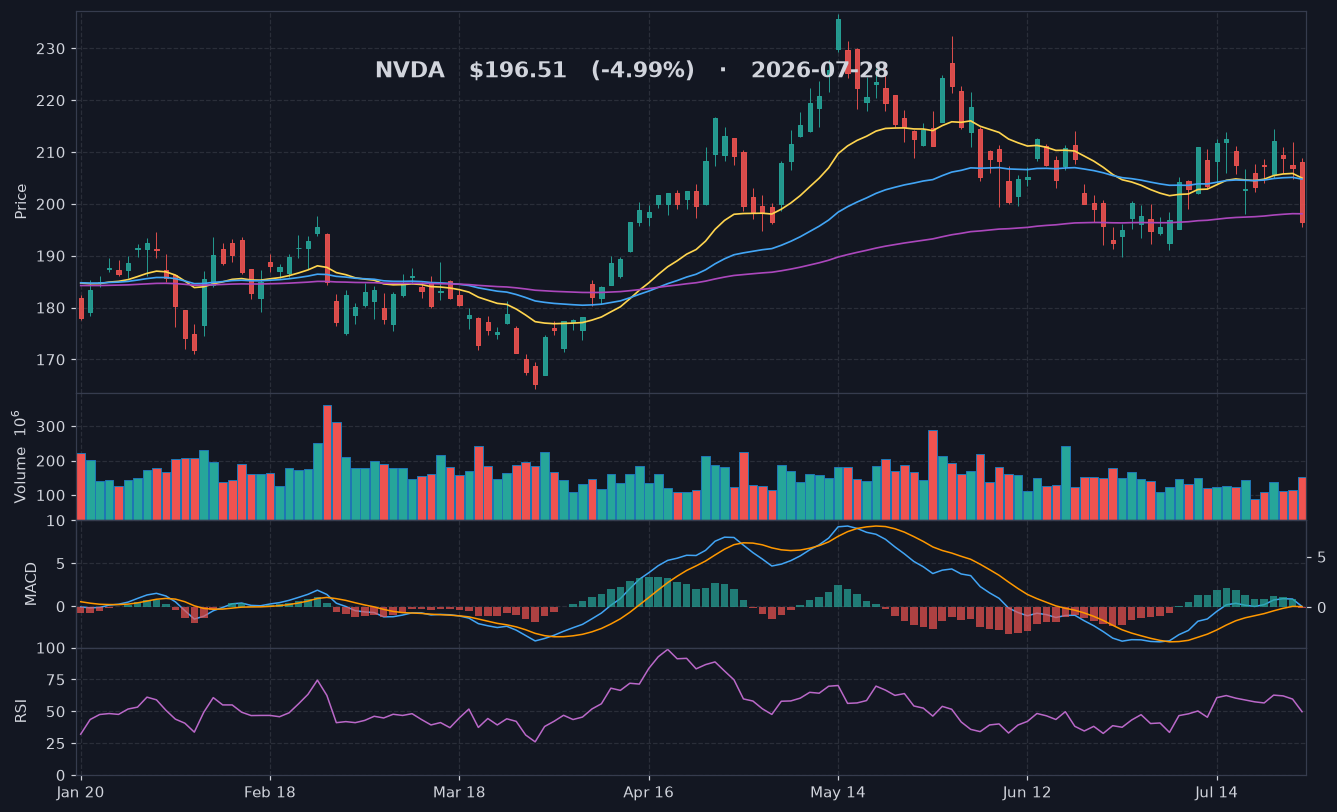Click the Feb 18 date label
The width and height of the screenshot is (1337, 812).
click(270, 791)
